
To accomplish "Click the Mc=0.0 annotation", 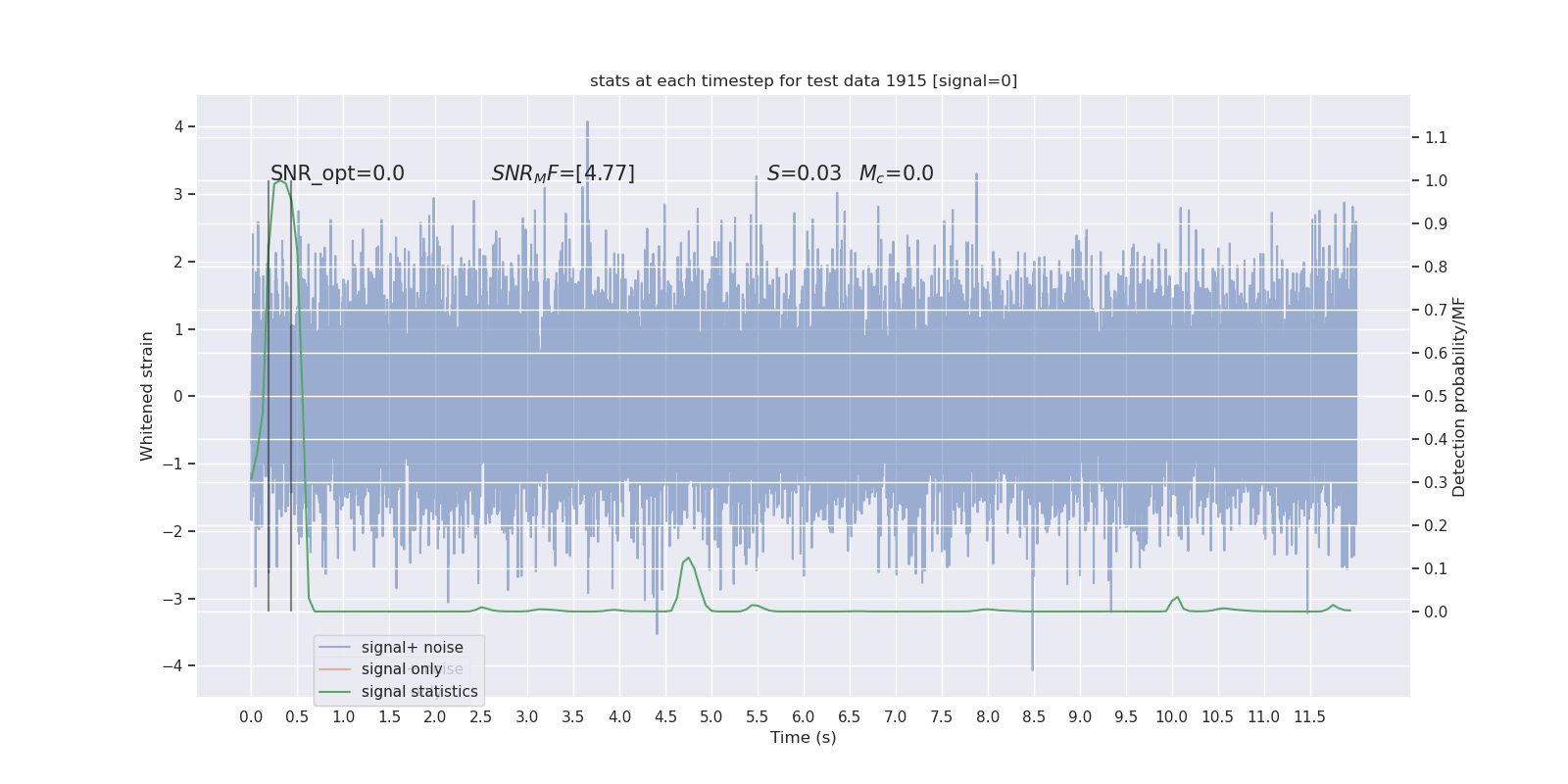I will point(897,173).
